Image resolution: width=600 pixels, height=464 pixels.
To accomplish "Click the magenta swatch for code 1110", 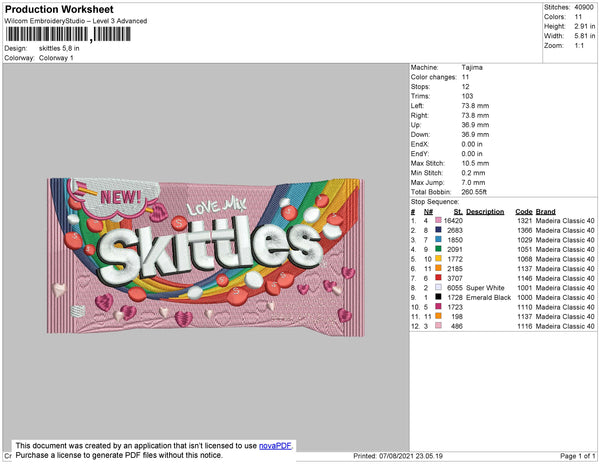I will click(438, 306).
